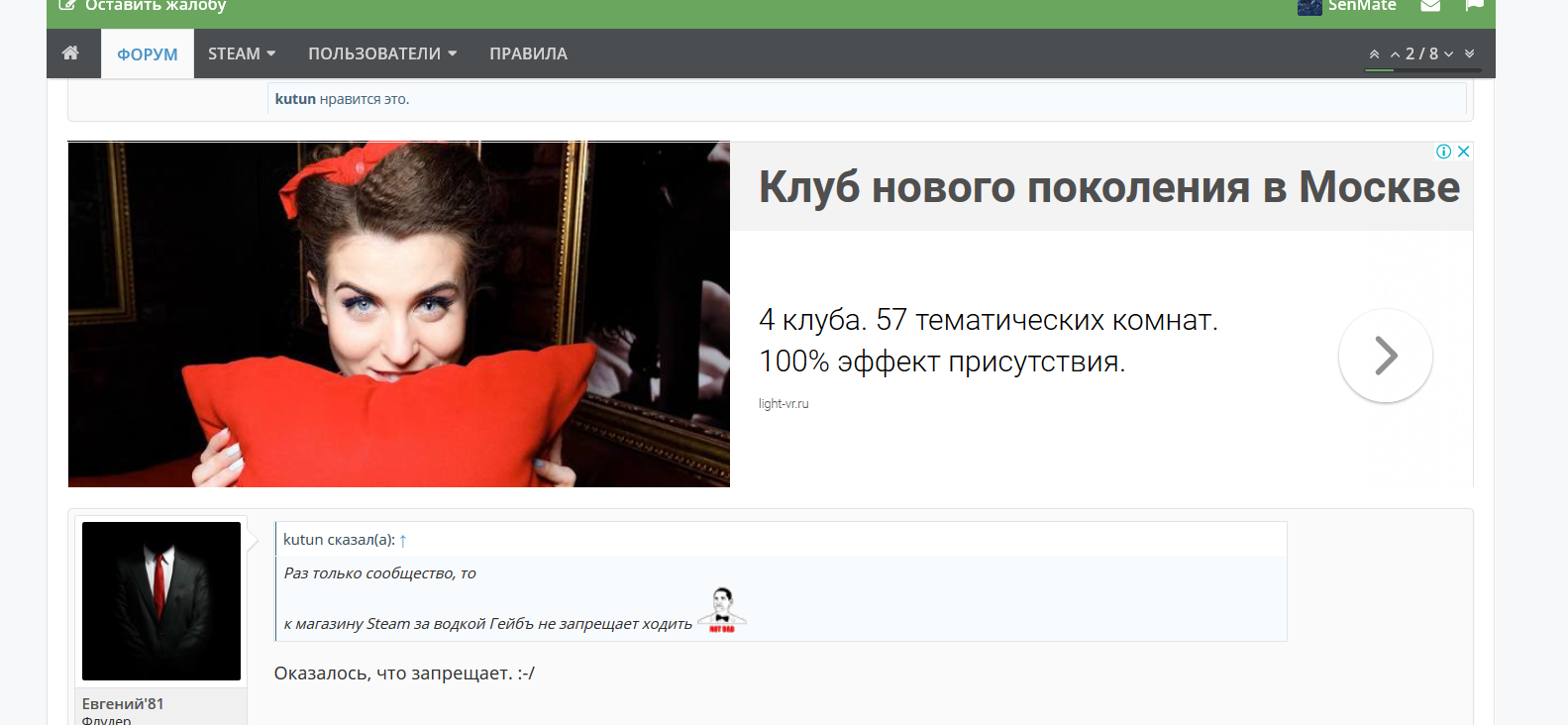Open the flag alerts icon

coord(1474,5)
